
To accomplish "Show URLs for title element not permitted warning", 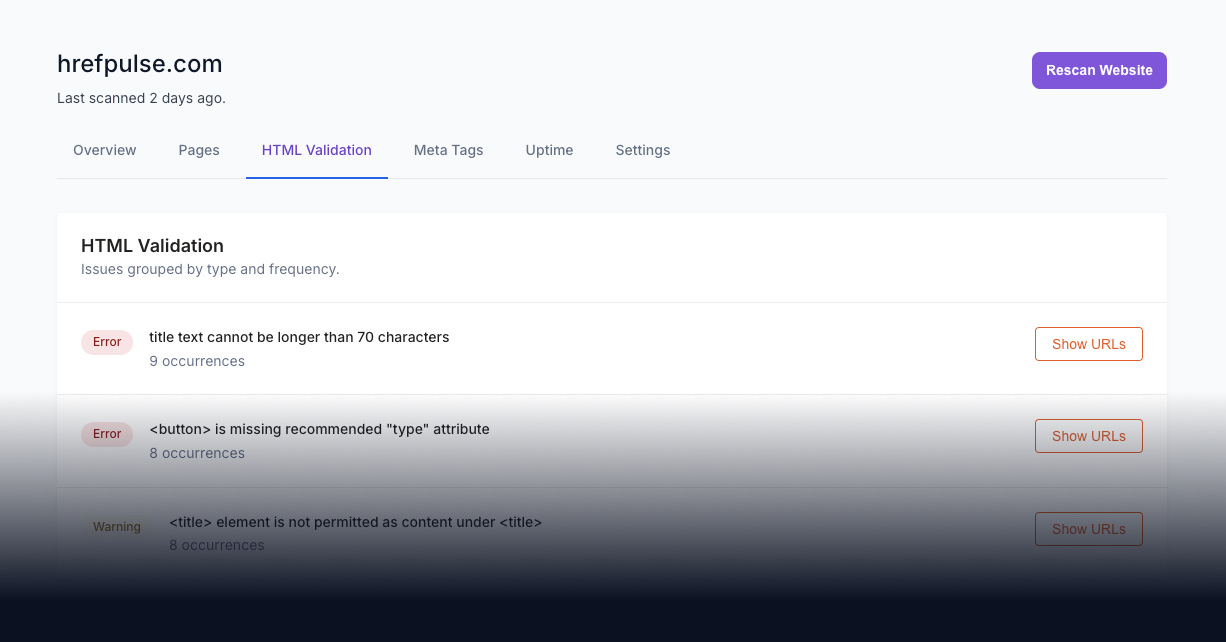I will pos(1089,529).
